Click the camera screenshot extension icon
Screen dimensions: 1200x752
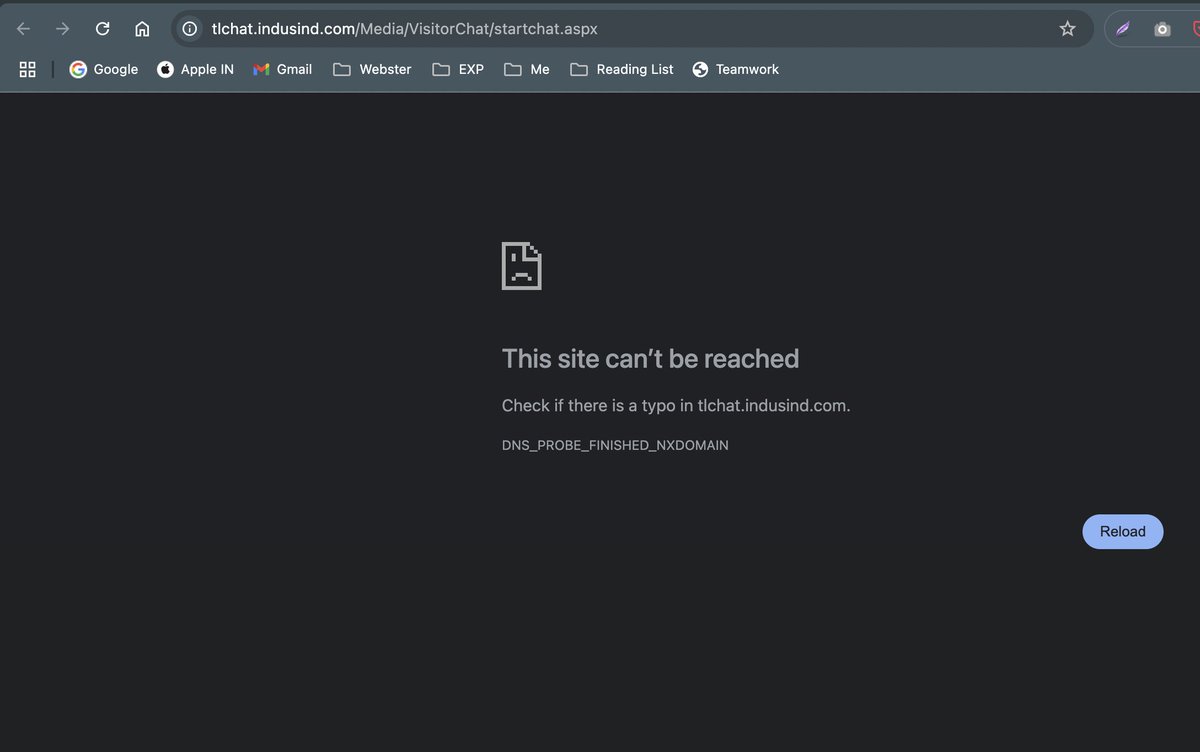click(1162, 29)
